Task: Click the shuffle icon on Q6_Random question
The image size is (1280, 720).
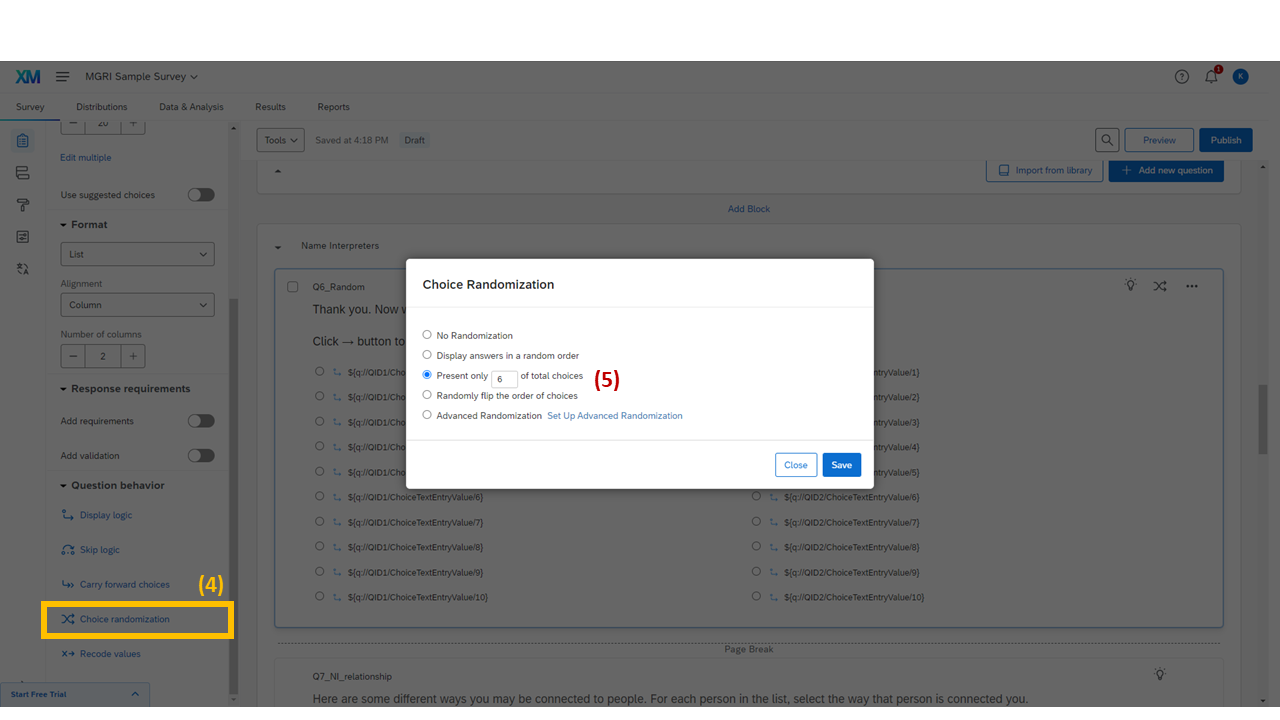Action: point(1160,285)
